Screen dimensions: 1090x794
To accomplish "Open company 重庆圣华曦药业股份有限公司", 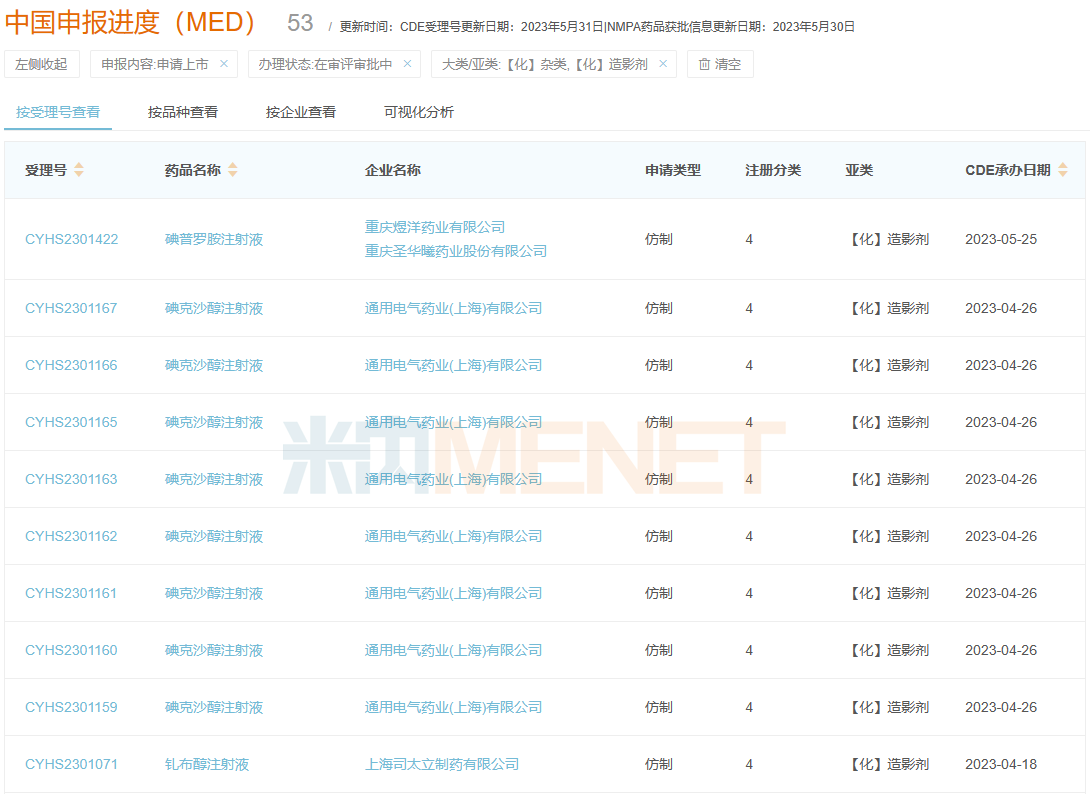I will coord(456,251).
